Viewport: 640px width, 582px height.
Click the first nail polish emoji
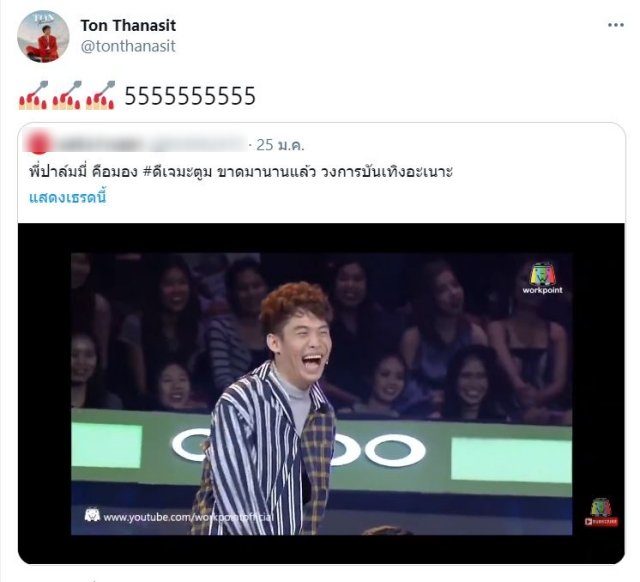point(33,95)
